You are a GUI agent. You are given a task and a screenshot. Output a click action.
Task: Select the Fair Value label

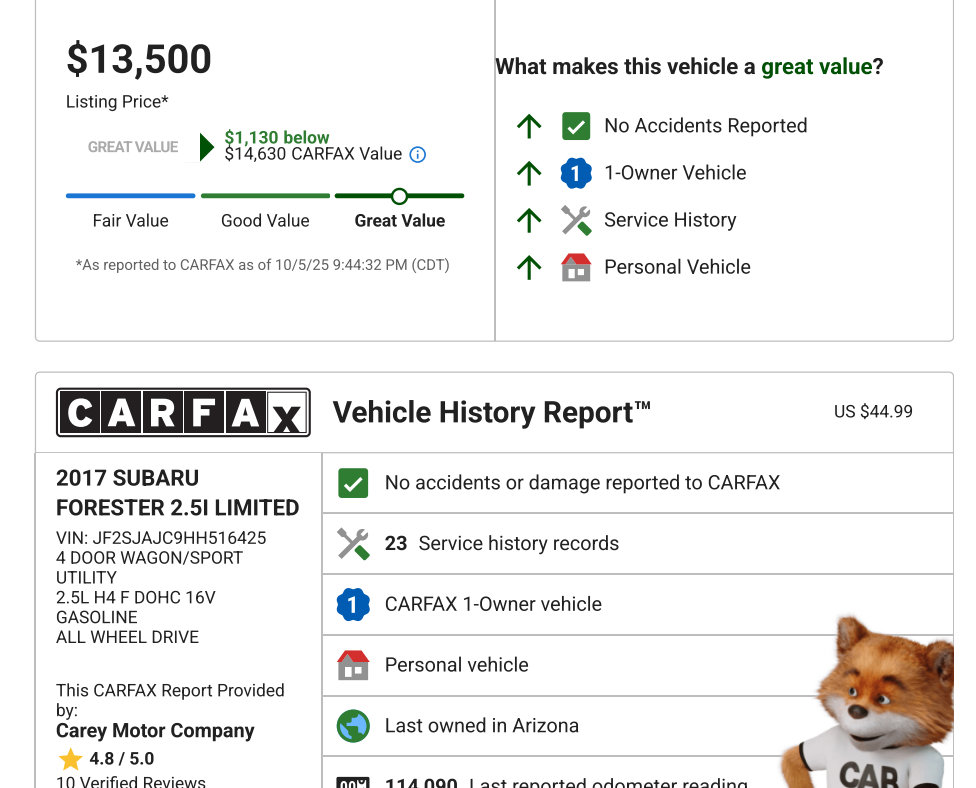(x=130, y=221)
